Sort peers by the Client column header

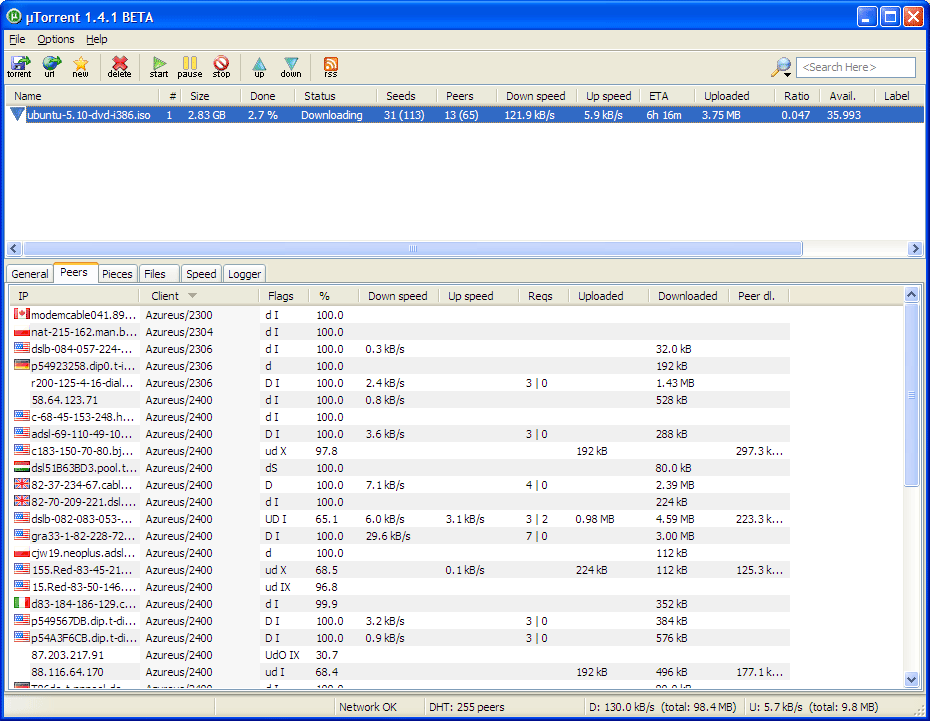[x=198, y=296]
